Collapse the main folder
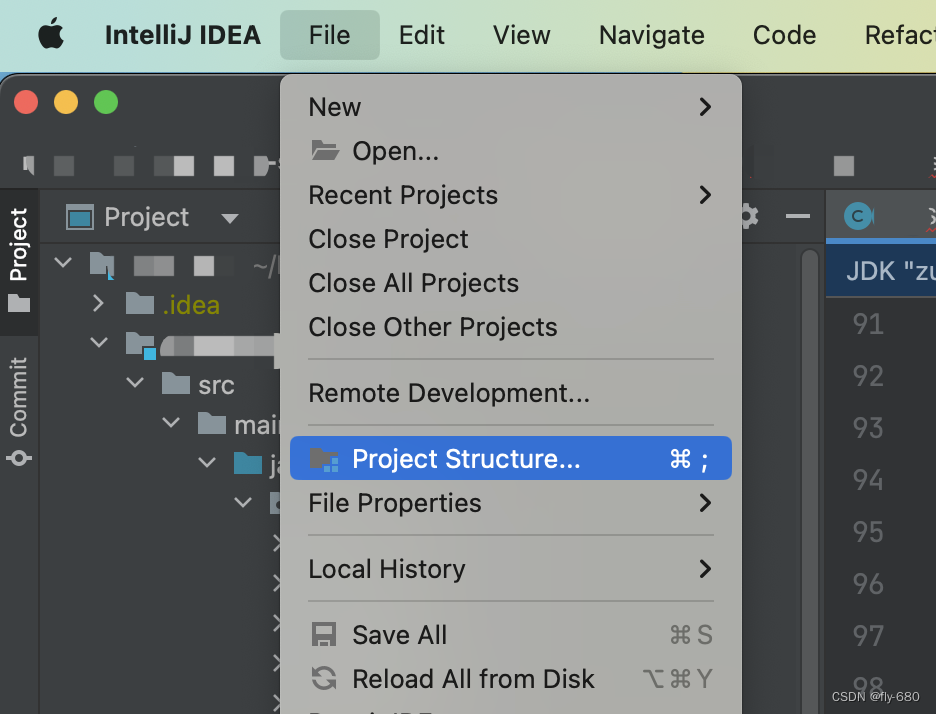 171,422
